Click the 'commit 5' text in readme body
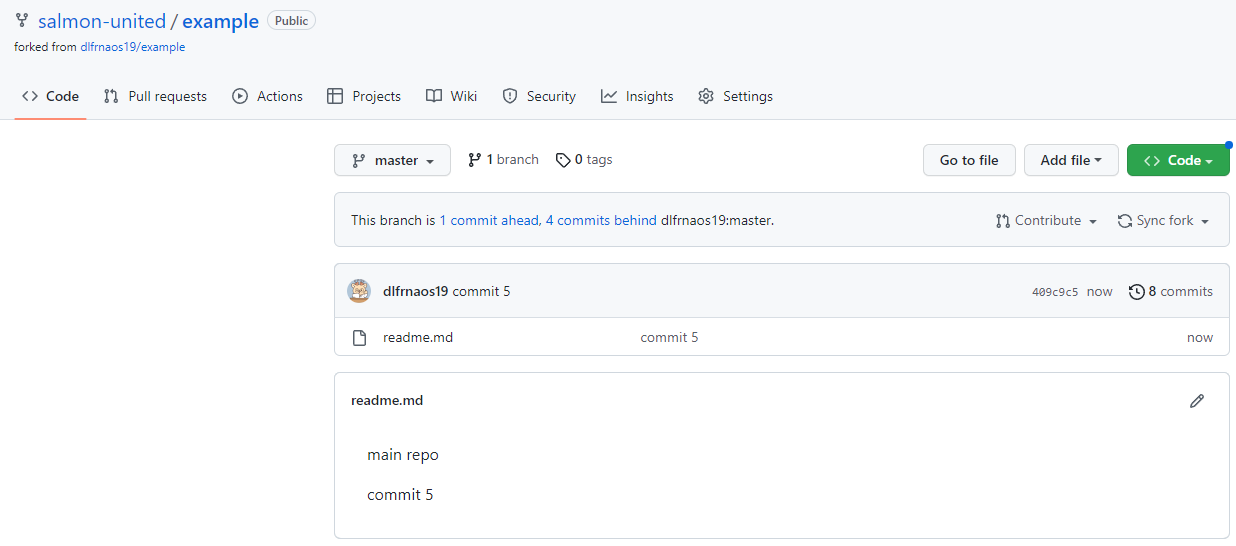This screenshot has height=546, width=1236. (400, 495)
